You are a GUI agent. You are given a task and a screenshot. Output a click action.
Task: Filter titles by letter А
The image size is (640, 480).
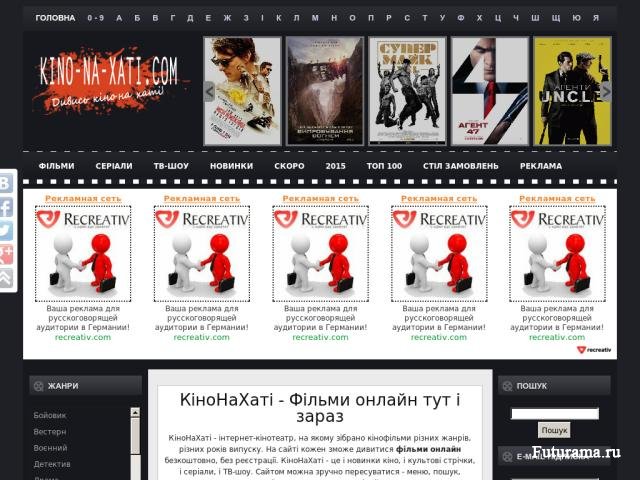point(119,18)
